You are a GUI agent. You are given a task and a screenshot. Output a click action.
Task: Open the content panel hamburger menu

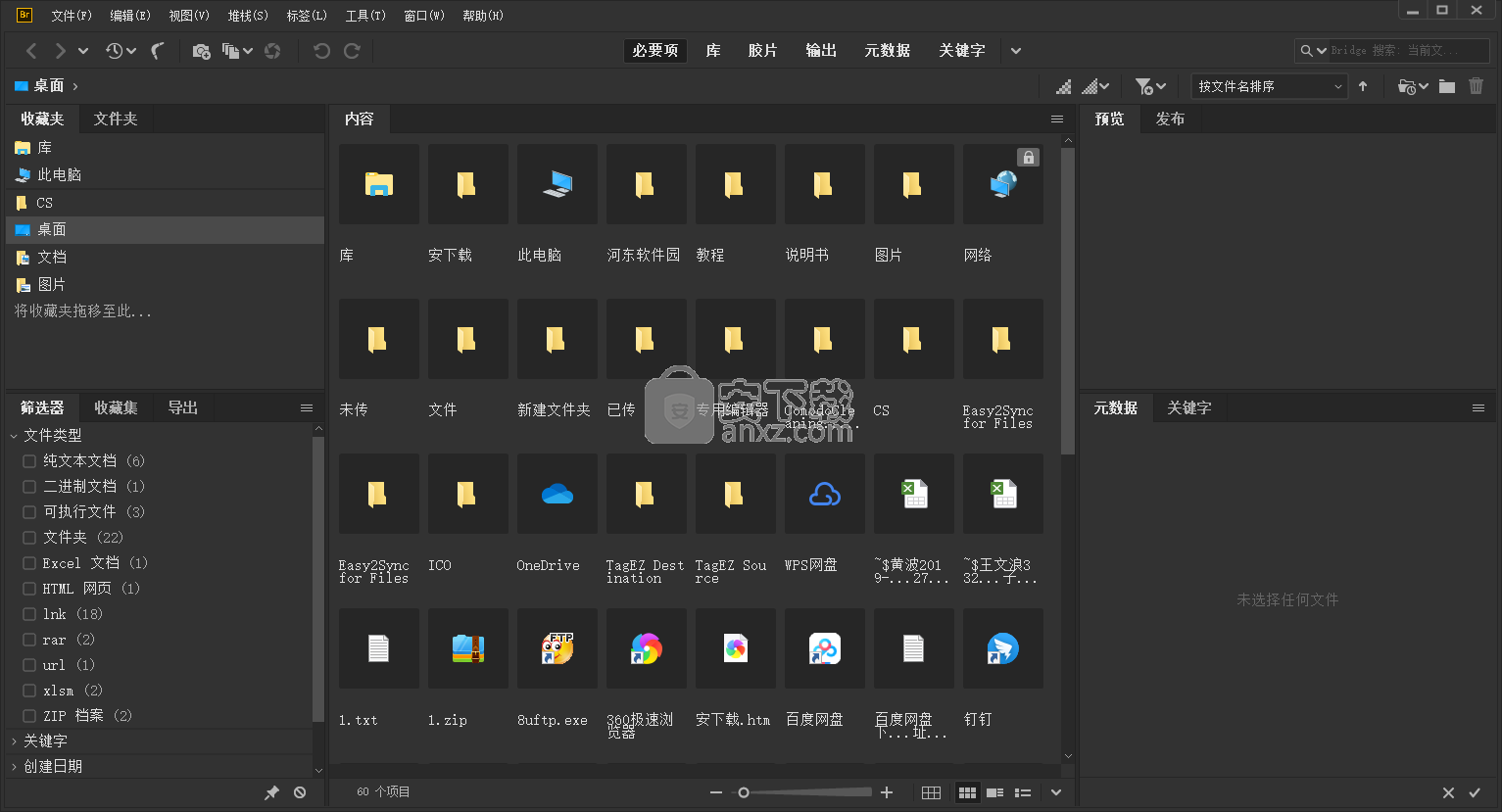(1057, 119)
